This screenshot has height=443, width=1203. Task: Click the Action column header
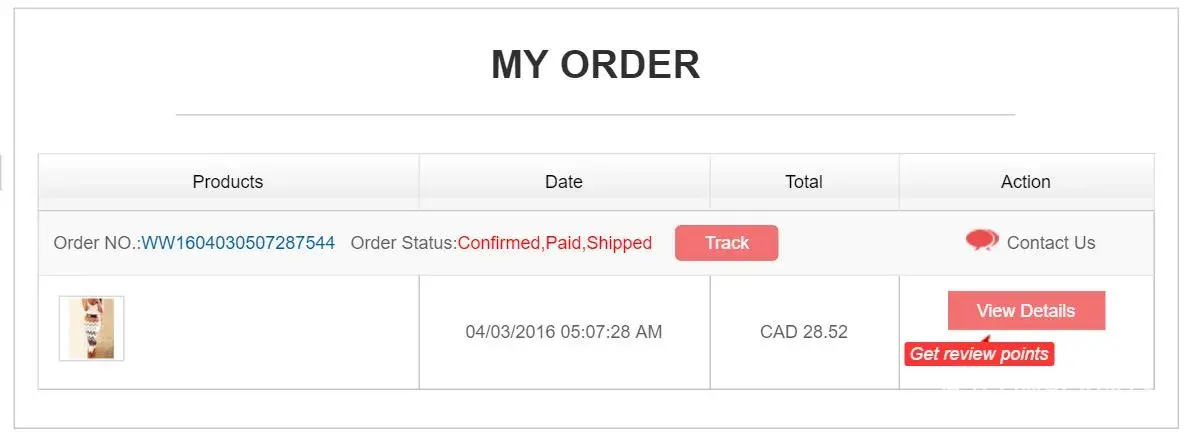(x=1026, y=182)
